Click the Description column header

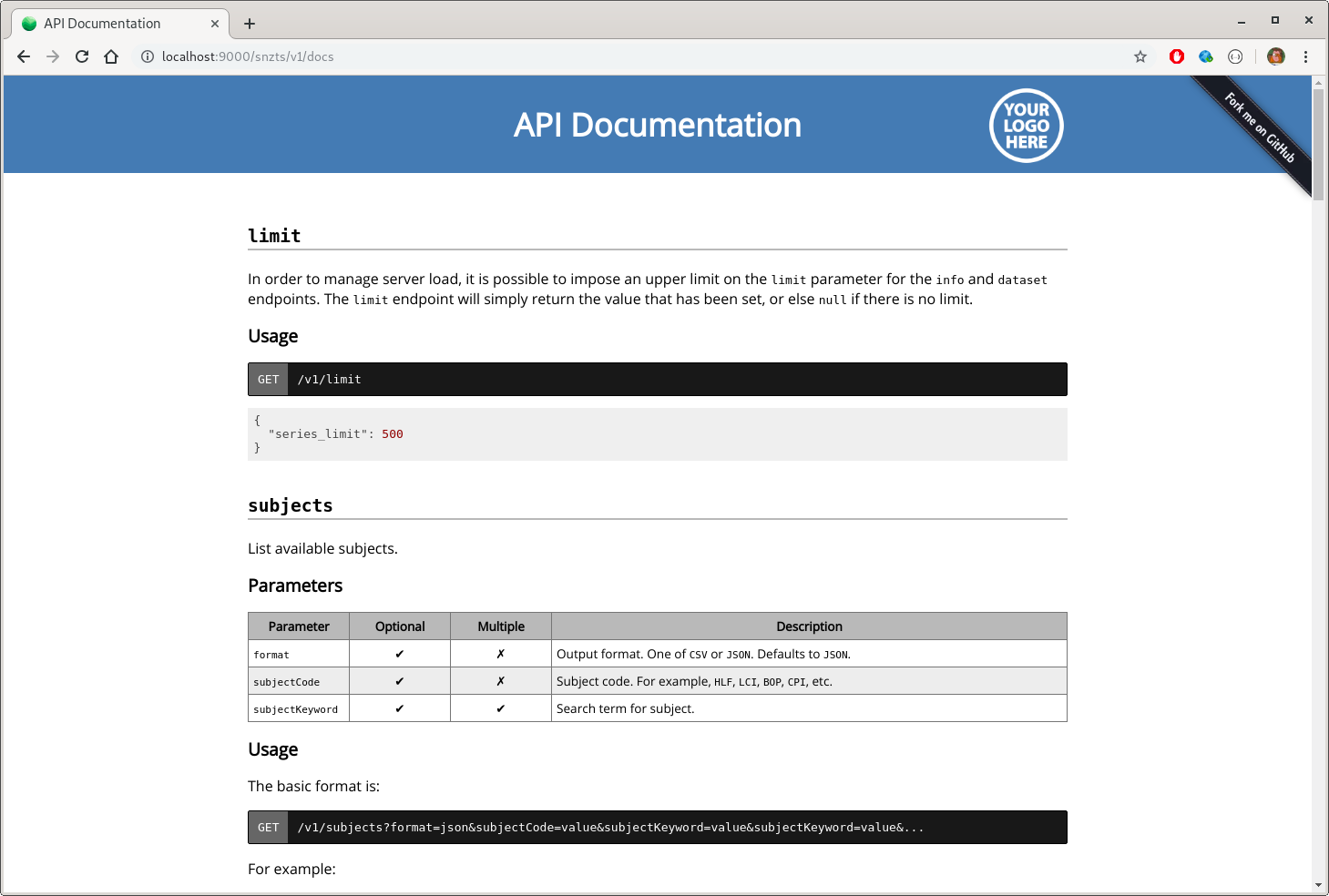click(809, 626)
